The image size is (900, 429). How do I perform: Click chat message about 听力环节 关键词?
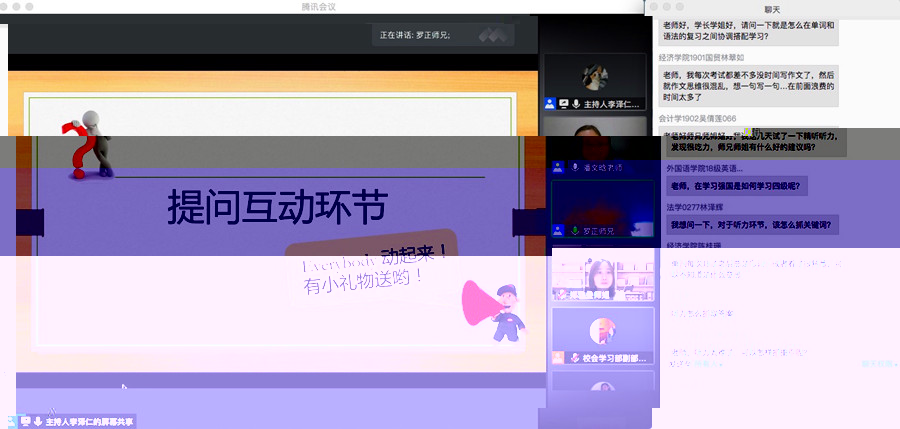[752, 225]
